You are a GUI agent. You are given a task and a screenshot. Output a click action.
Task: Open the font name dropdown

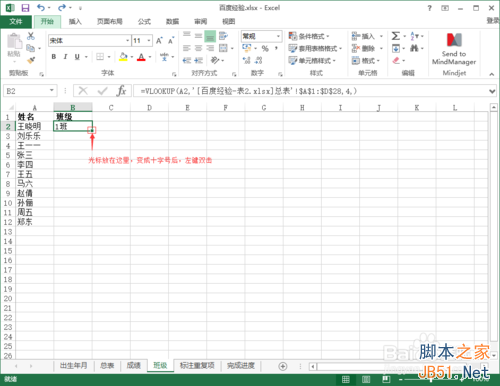(127, 41)
